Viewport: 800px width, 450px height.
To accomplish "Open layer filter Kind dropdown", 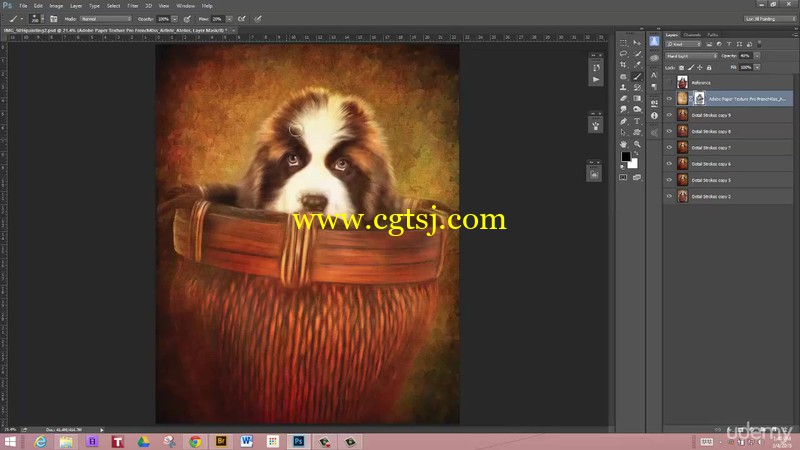I will [683, 44].
